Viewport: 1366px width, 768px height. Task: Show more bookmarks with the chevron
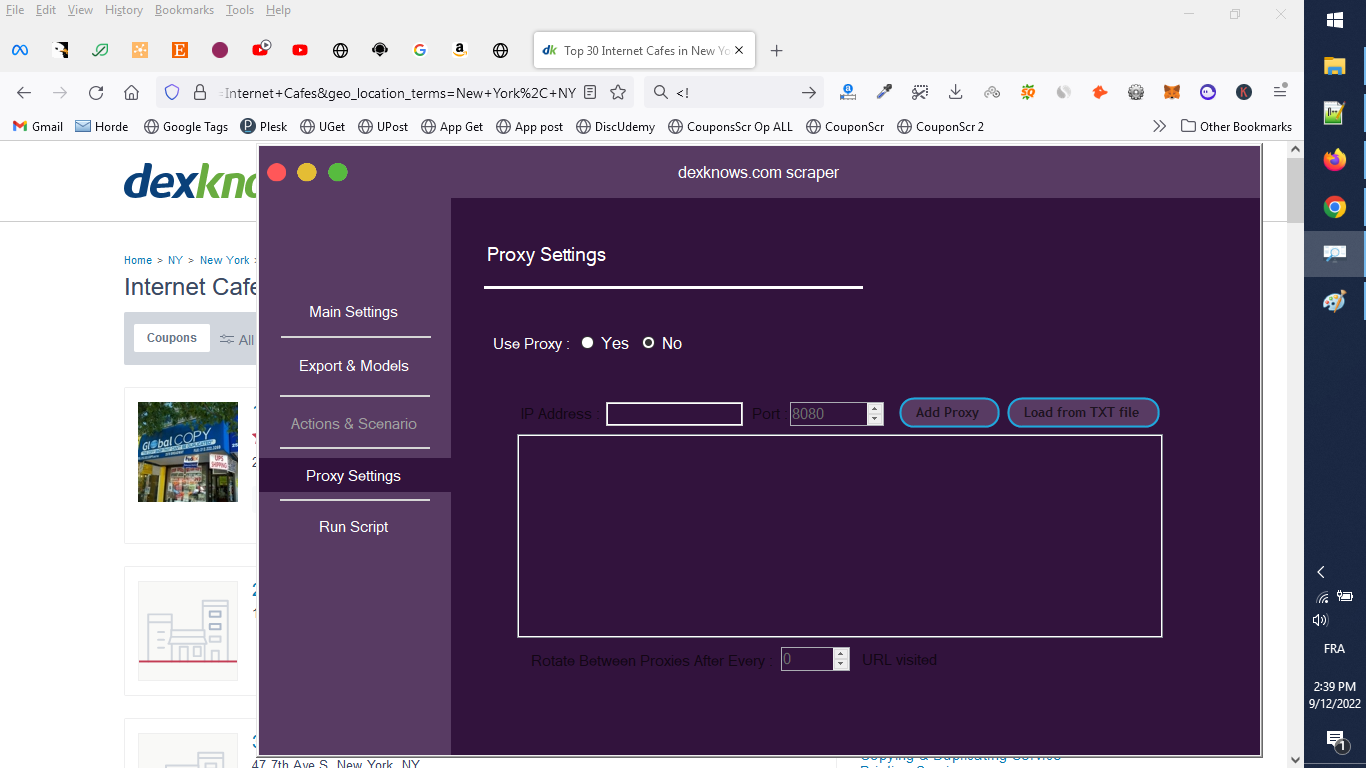1160,126
